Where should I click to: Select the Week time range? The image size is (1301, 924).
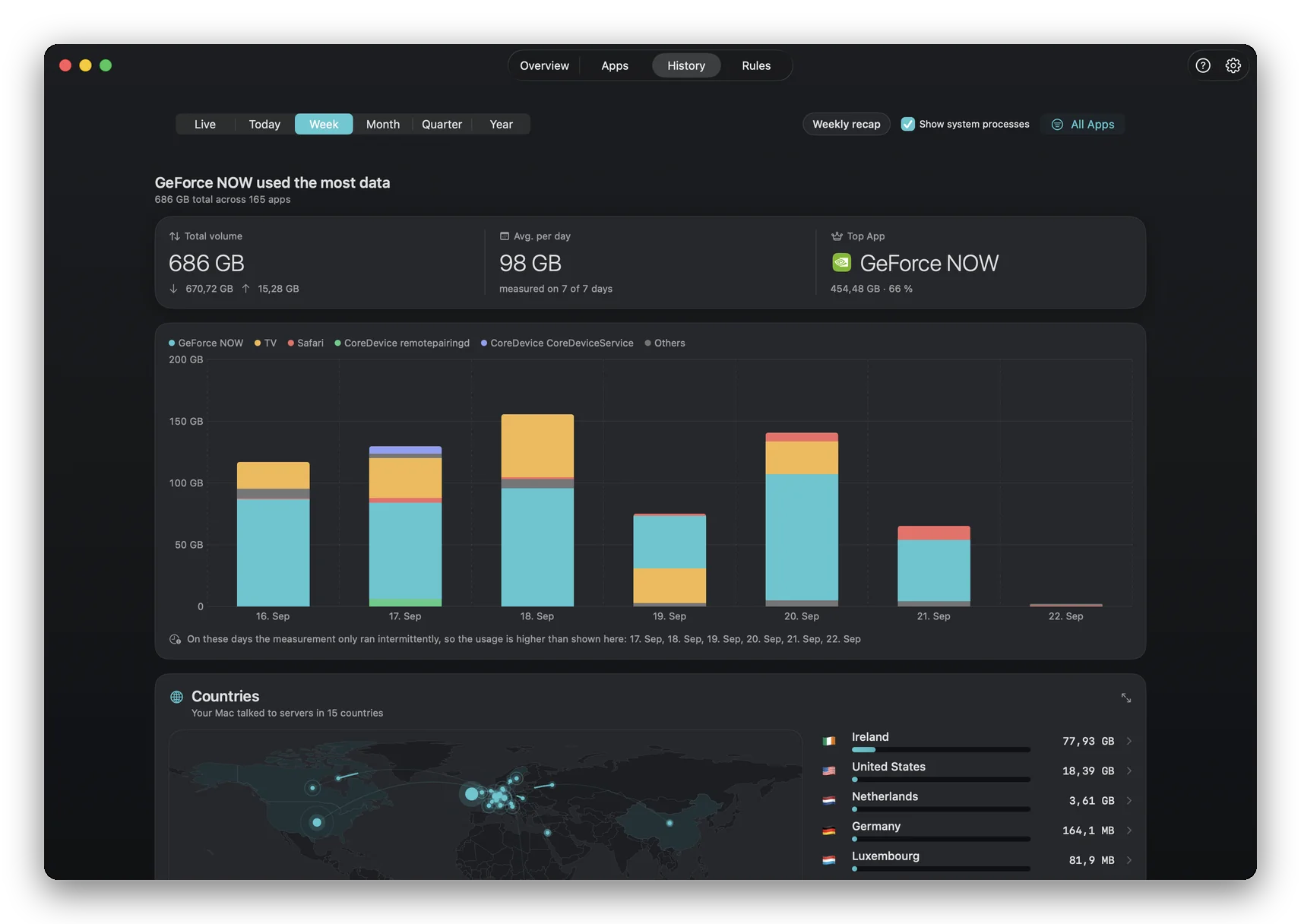click(324, 125)
